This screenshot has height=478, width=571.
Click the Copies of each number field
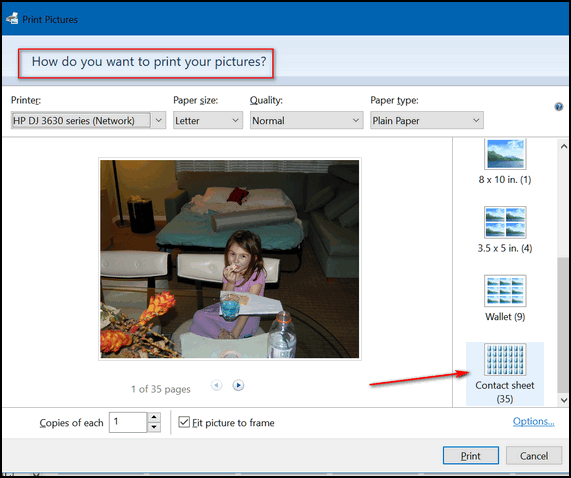128,422
